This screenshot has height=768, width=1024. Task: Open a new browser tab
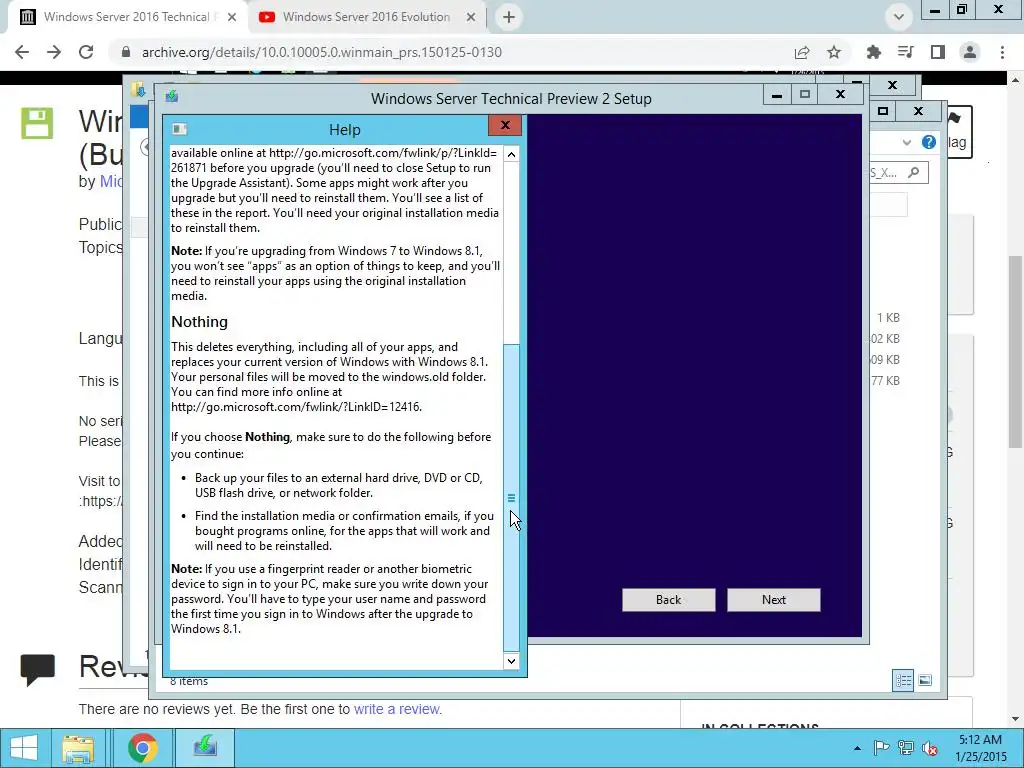[509, 18]
